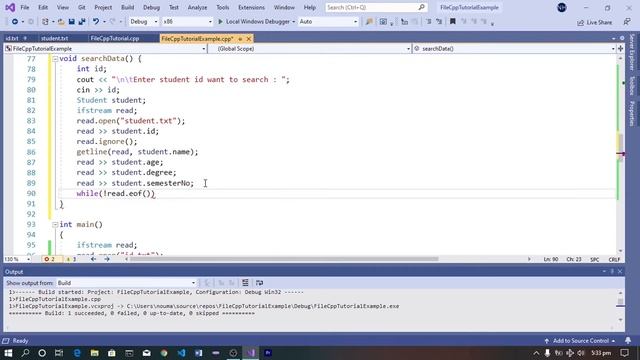
Task: Switch to the FileCppTutorial.cpp tab
Action: 115,38
